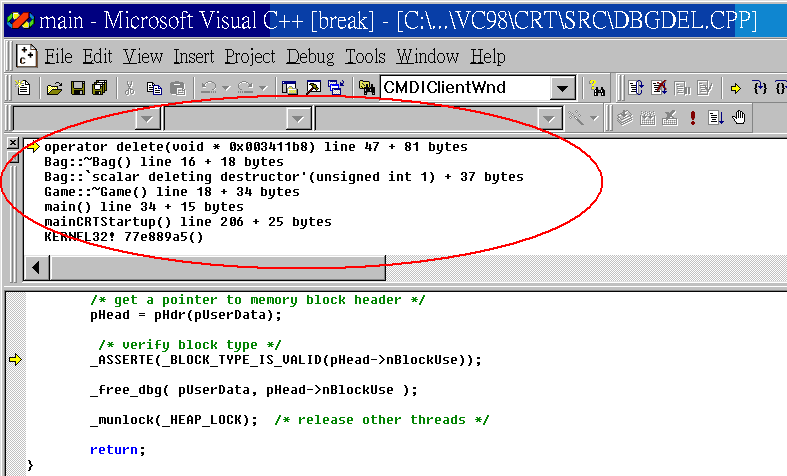Select 'operator delete(void * 0x003411b8)' stack frame
The image size is (787, 476).
[x=256, y=147]
